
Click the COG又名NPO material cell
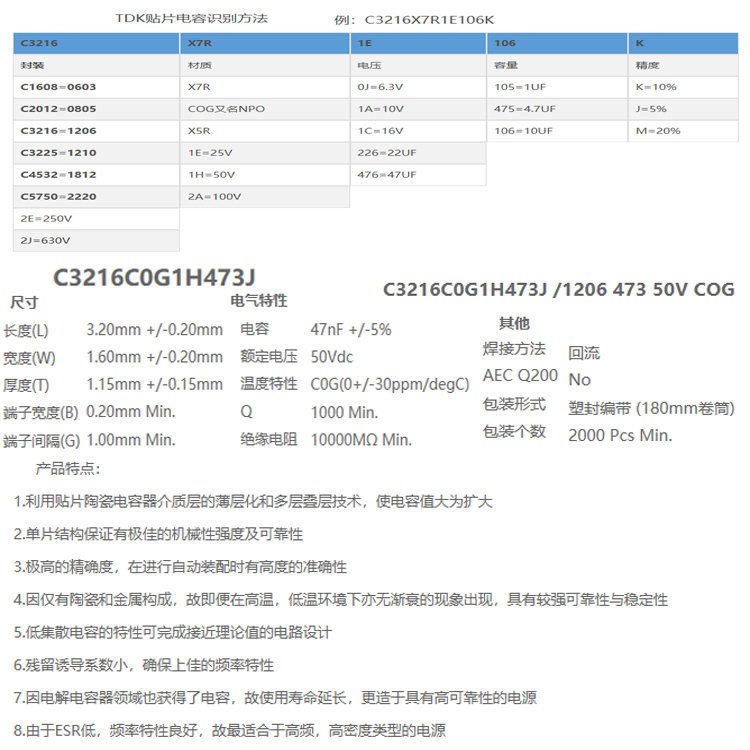[265, 109]
